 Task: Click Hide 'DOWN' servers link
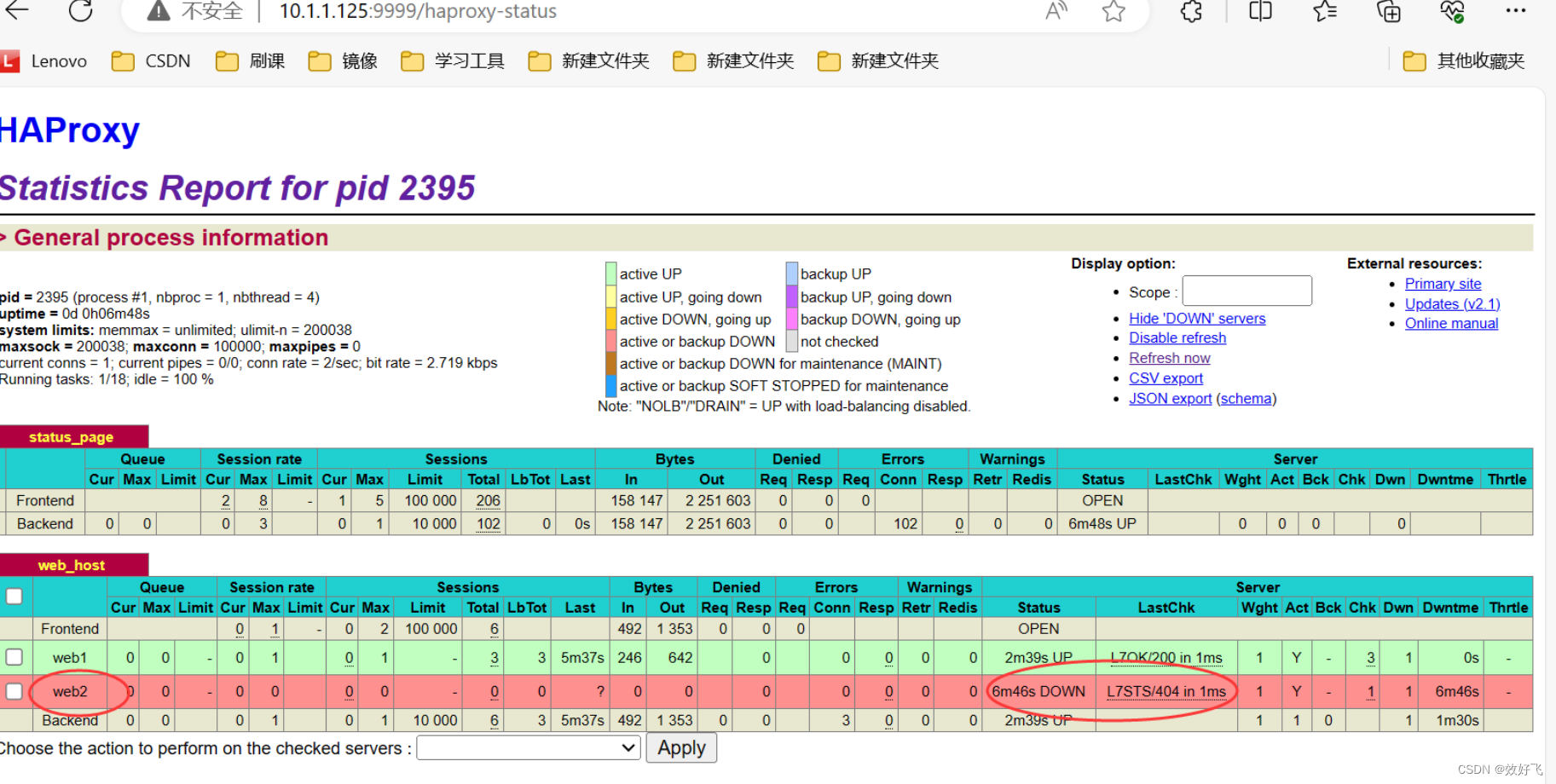1197,319
